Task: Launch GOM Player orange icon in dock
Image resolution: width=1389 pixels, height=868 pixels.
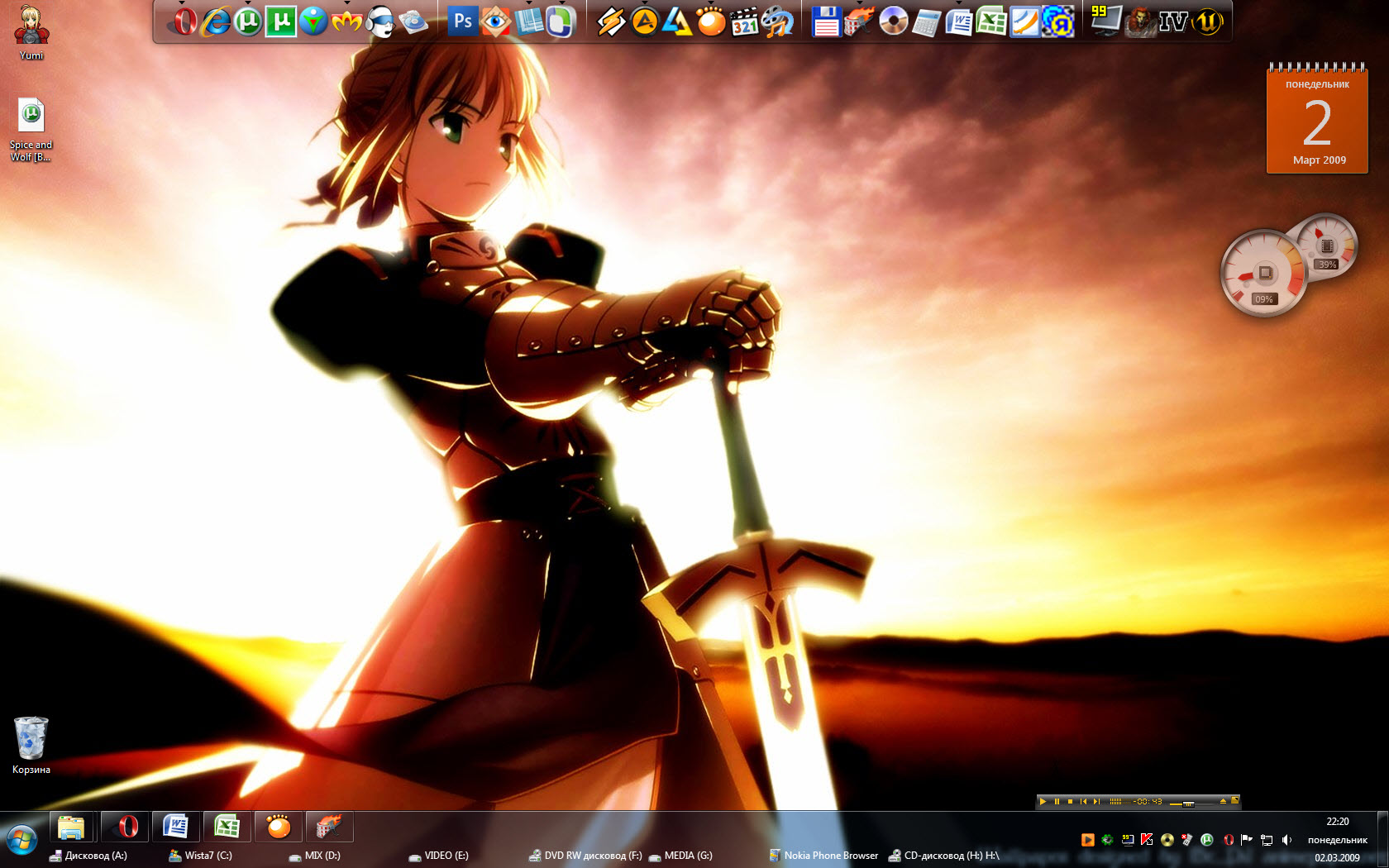Action: pos(711,21)
